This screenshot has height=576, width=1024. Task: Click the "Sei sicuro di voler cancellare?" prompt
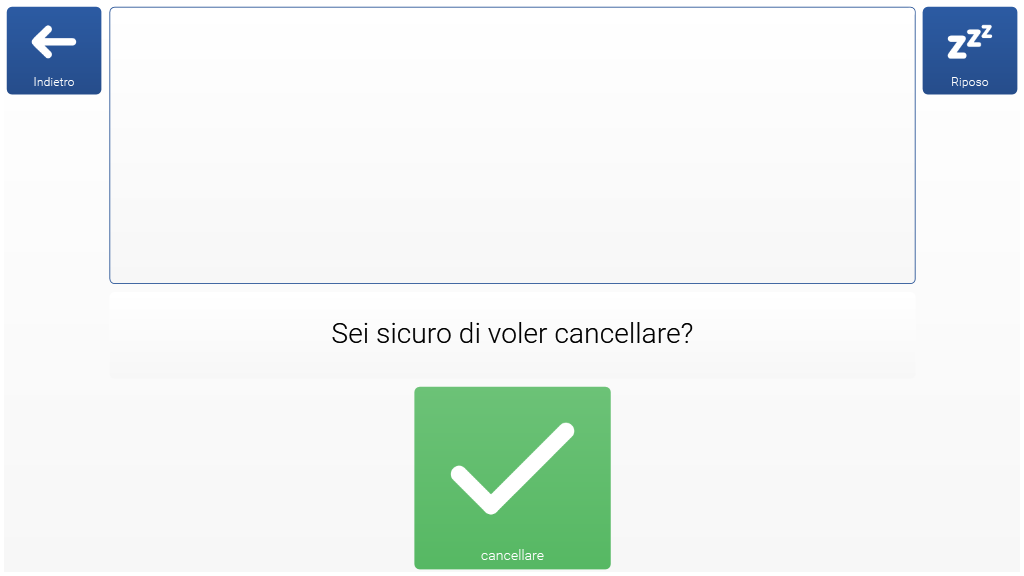click(512, 334)
